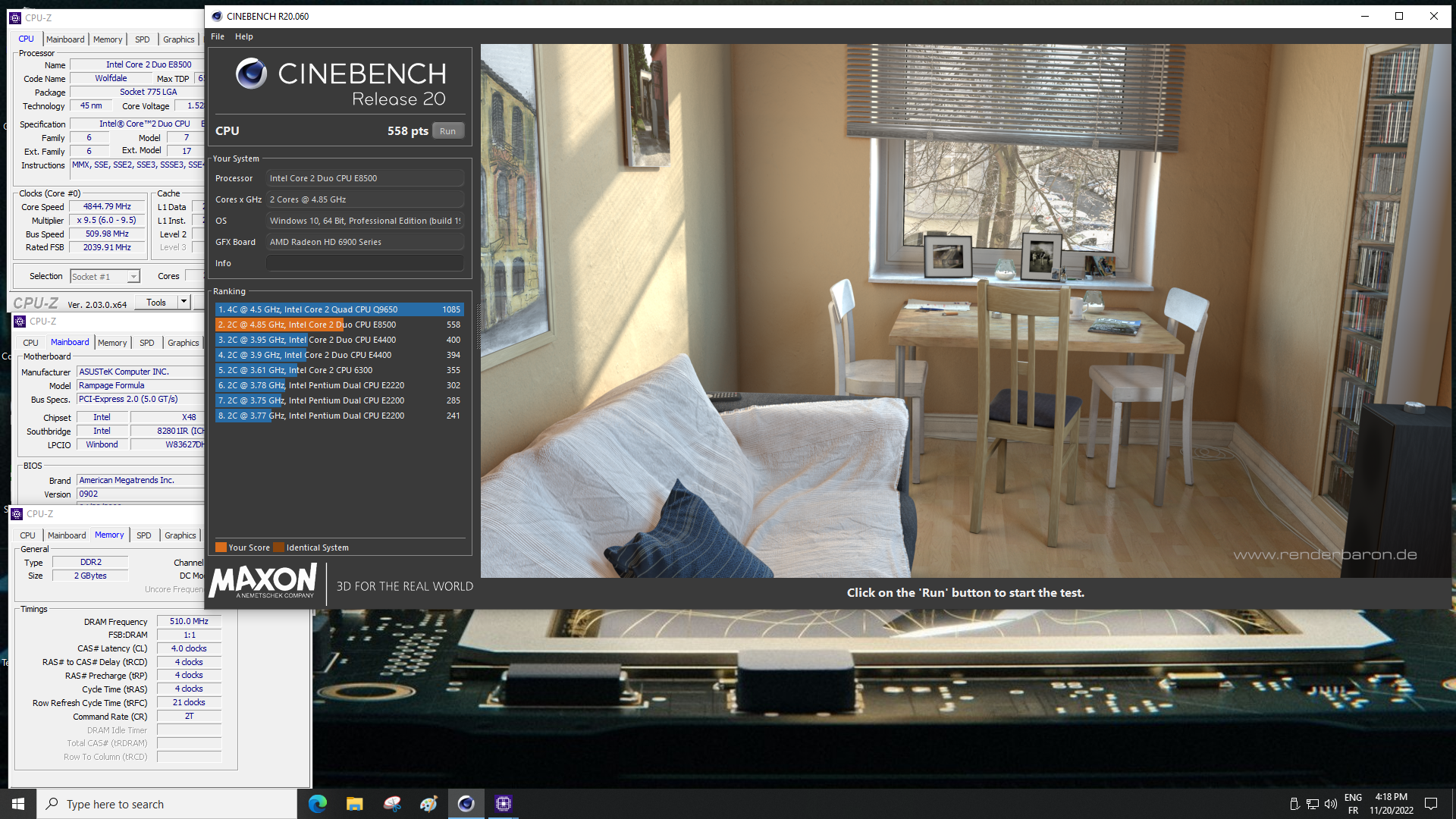The width and height of the screenshot is (1456, 819).
Task: Select ranking entry Core 2 CPU 6300
Action: [339, 370]
